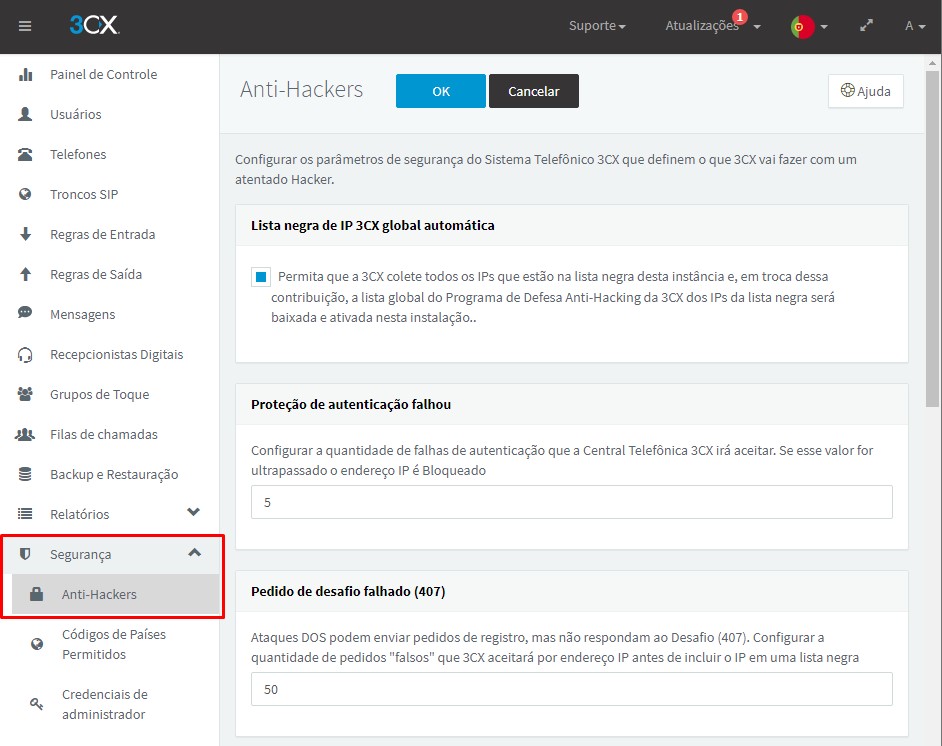Image resolution: width=942 pixels, height=746 pixels.
Task: Click the Backup e Restauração database icon
Action: (x=25, y=475)
